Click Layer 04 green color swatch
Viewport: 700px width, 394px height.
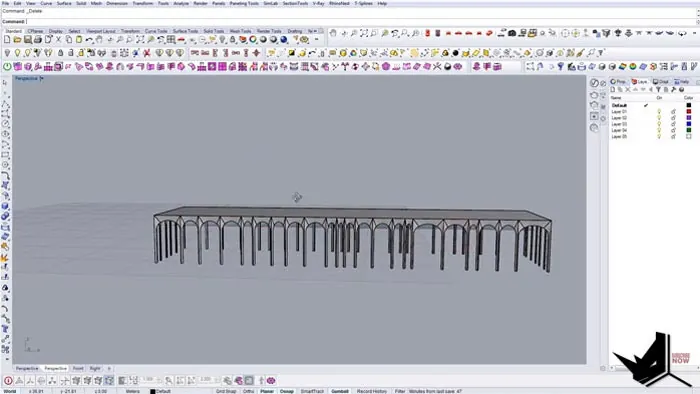[x=688, y=130]
